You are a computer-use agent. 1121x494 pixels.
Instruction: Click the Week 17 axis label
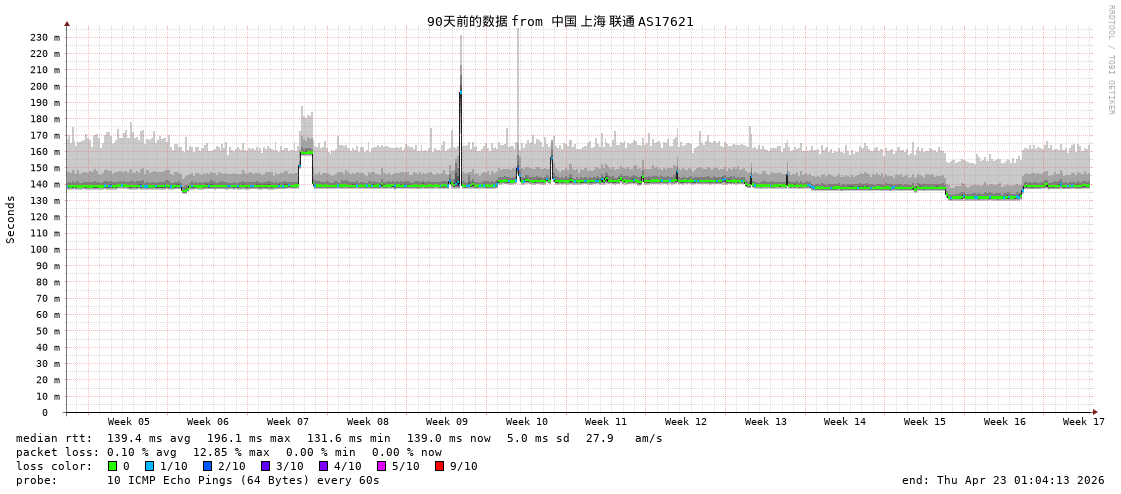click(1083, 422)
